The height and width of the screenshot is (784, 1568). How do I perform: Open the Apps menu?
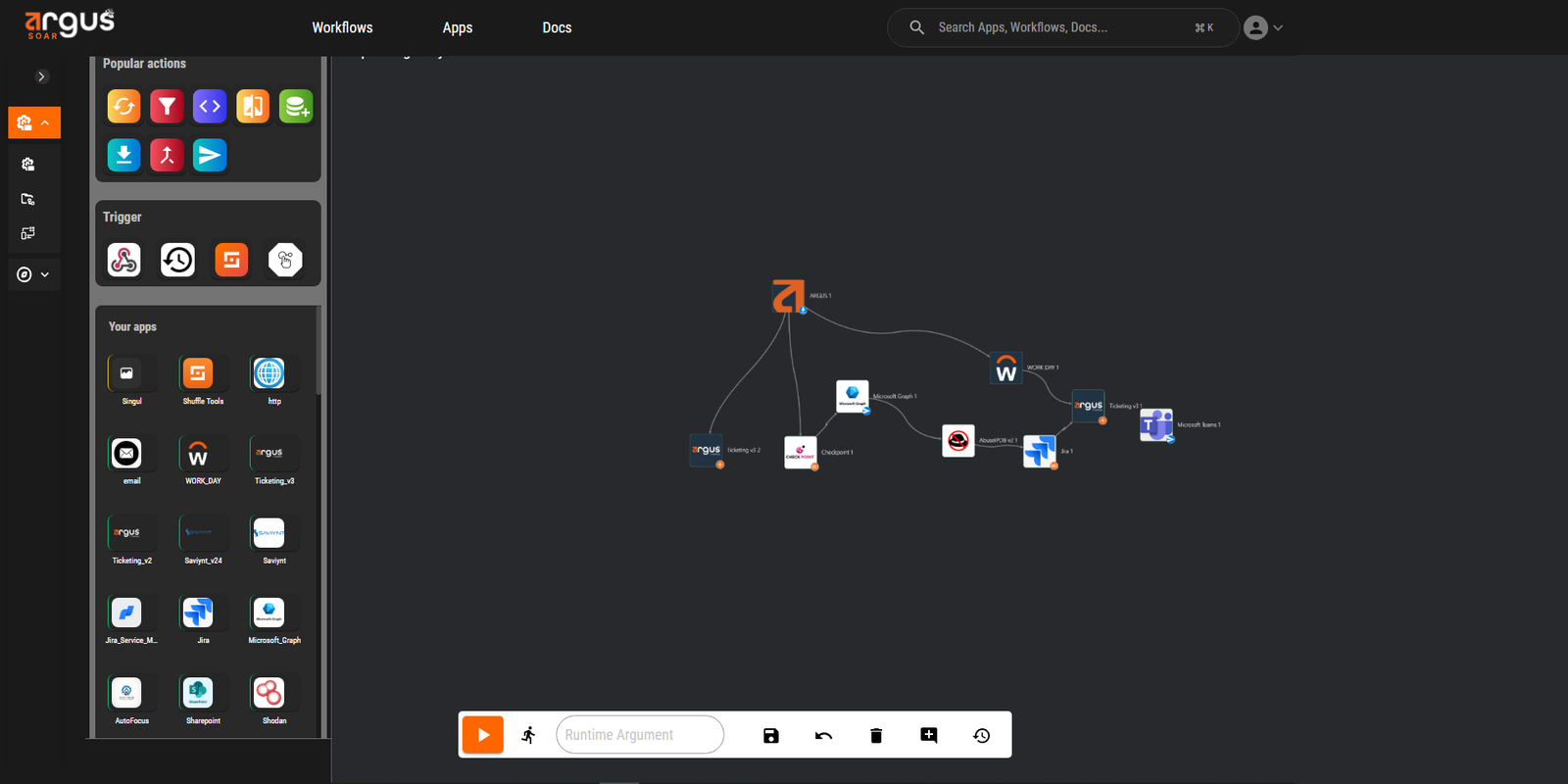tap(457, 27)
